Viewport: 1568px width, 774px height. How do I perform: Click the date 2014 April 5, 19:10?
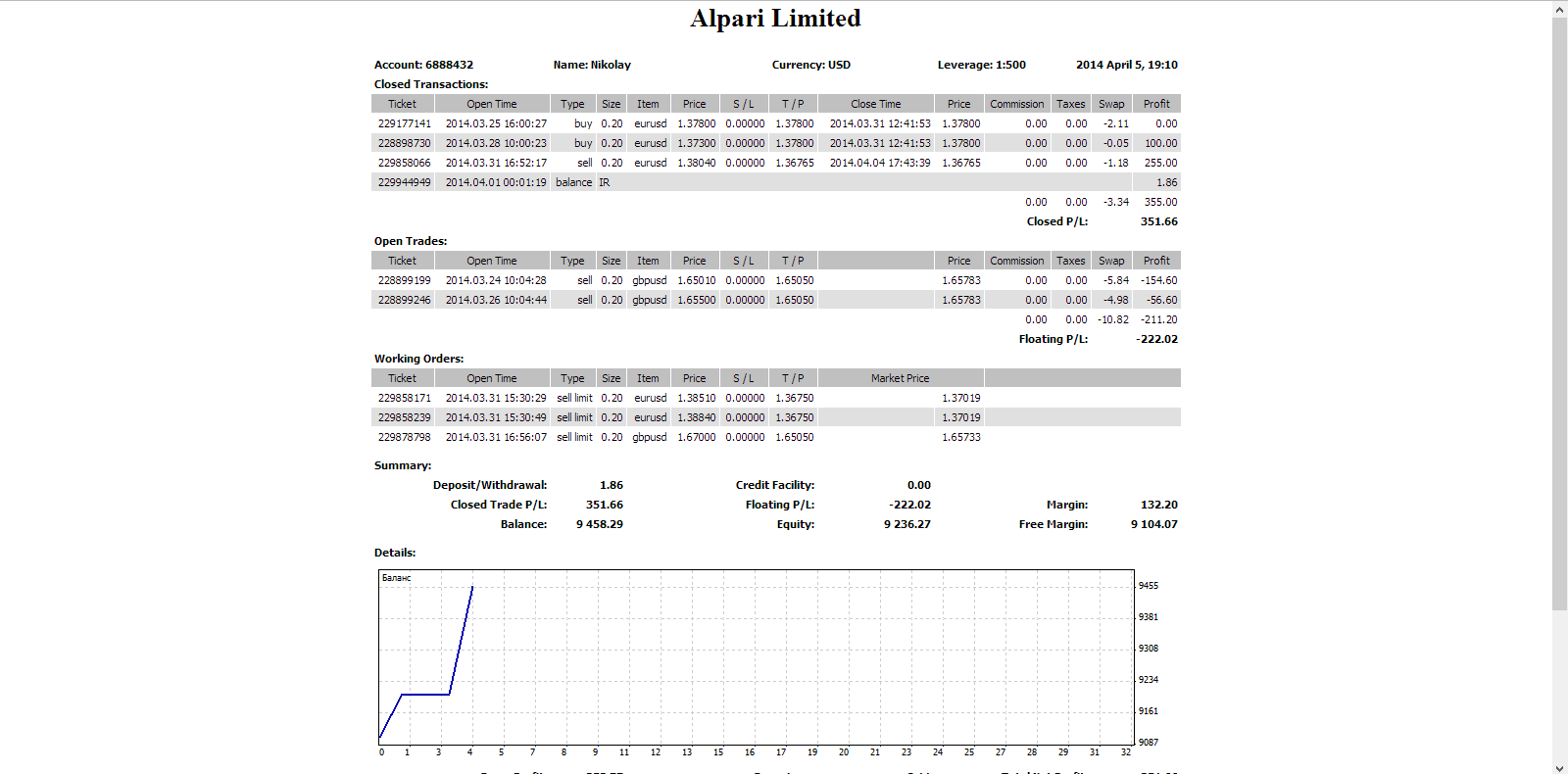click(x=1127, y=65)
